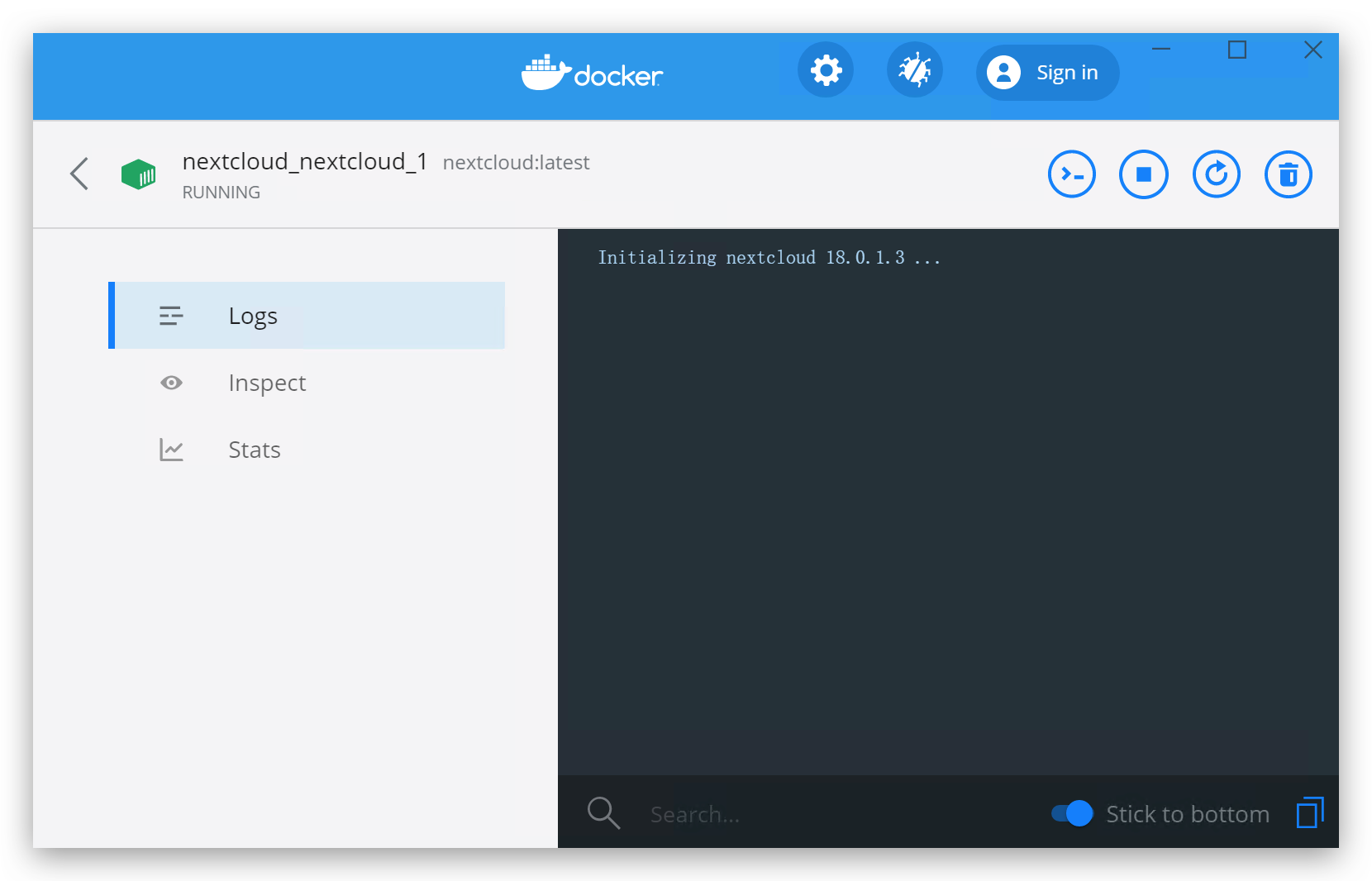Click the Stick to bottom label
The height and width of the screenshot is (881, 1372).
[x=1188, y=814]
